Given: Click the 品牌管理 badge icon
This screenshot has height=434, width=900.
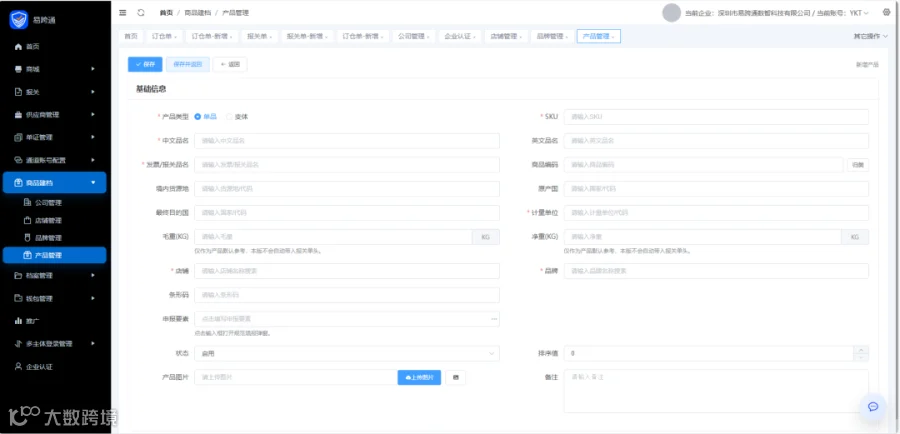Looking at the screenshot, I should point(26,238).
